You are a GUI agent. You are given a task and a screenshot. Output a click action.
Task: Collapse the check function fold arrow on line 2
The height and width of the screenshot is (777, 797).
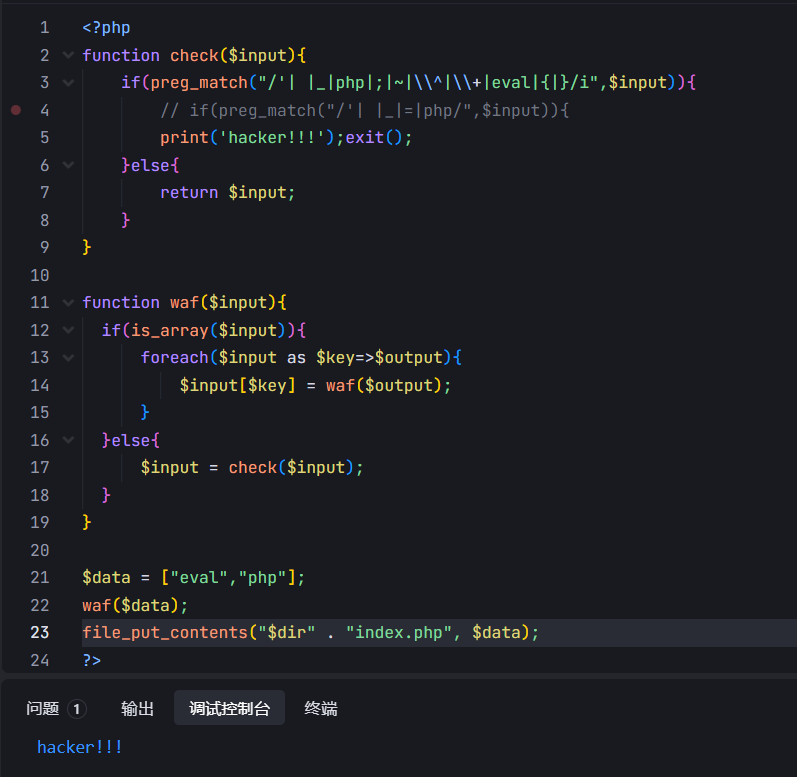(68, 55)
